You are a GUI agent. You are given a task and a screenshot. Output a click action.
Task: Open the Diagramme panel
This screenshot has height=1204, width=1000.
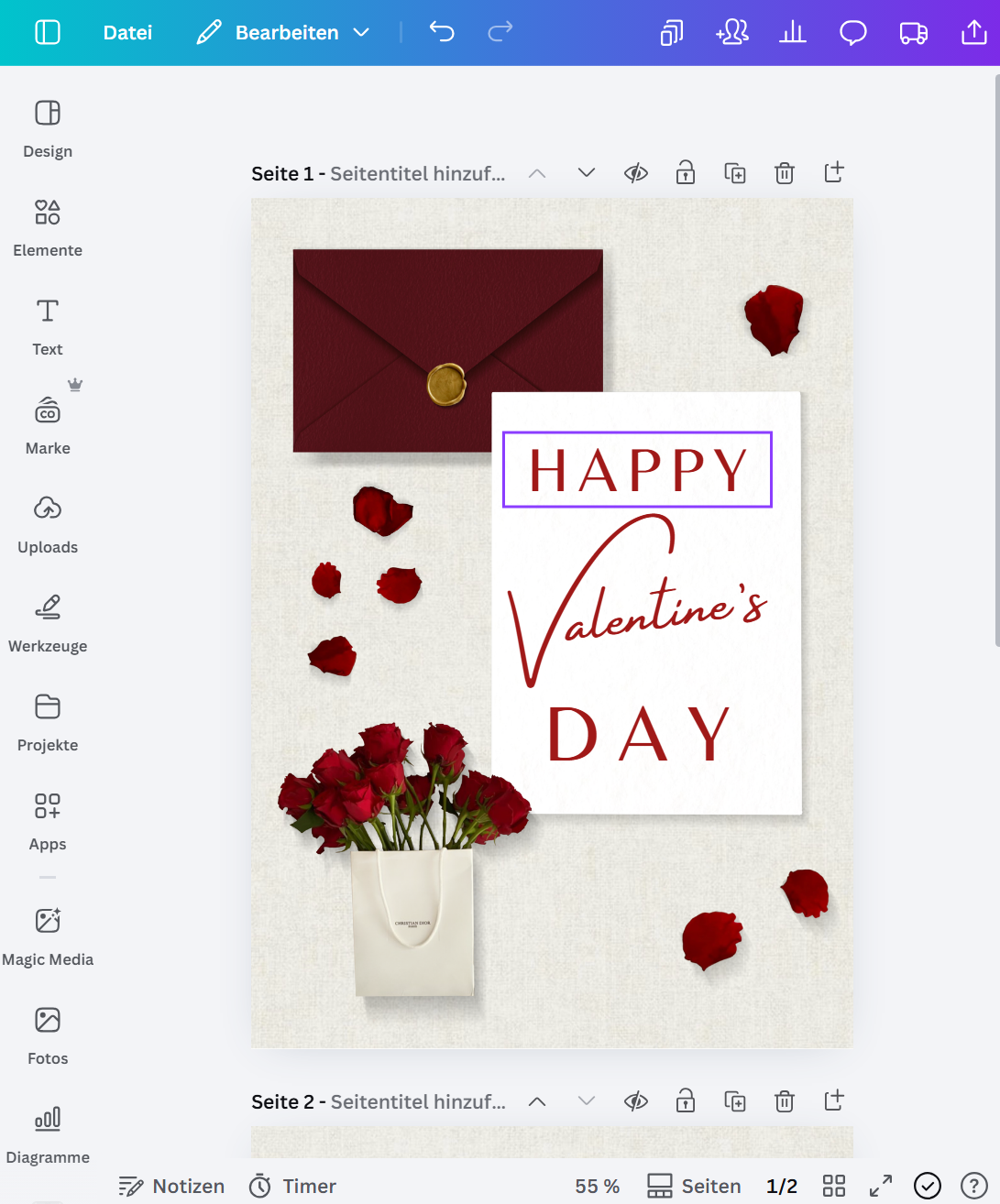tap(48, 1135)
